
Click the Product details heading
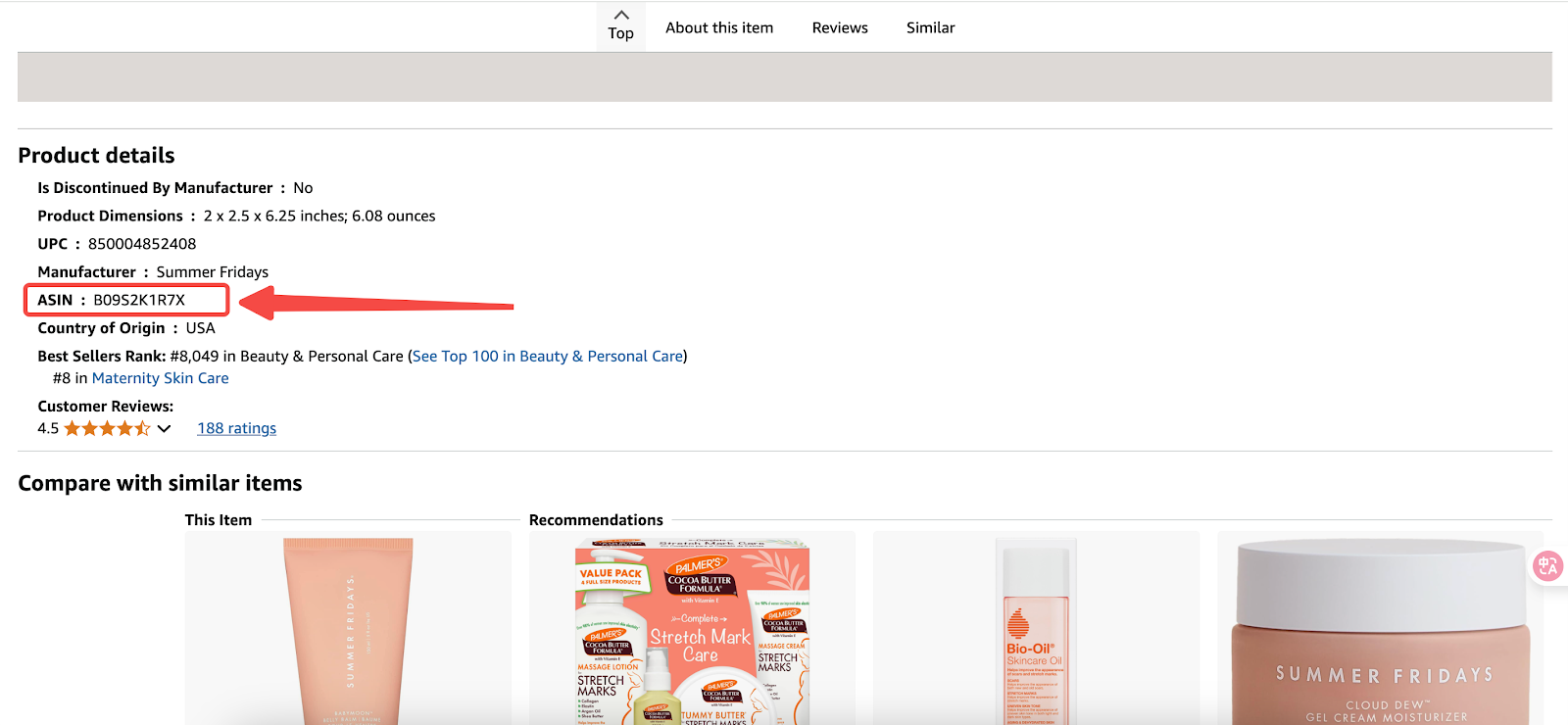coord(96,156)
